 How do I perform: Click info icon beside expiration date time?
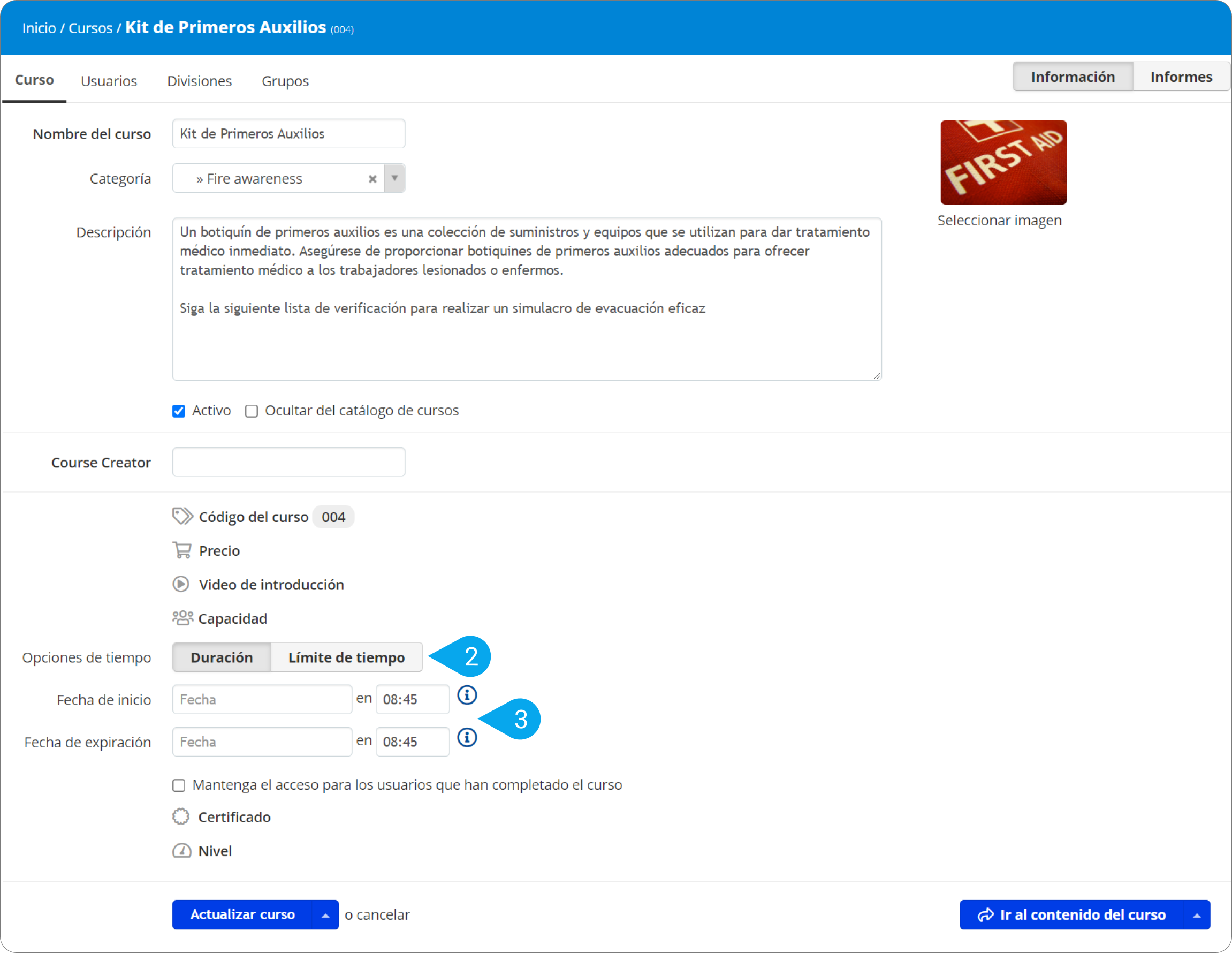click(467, 737)
